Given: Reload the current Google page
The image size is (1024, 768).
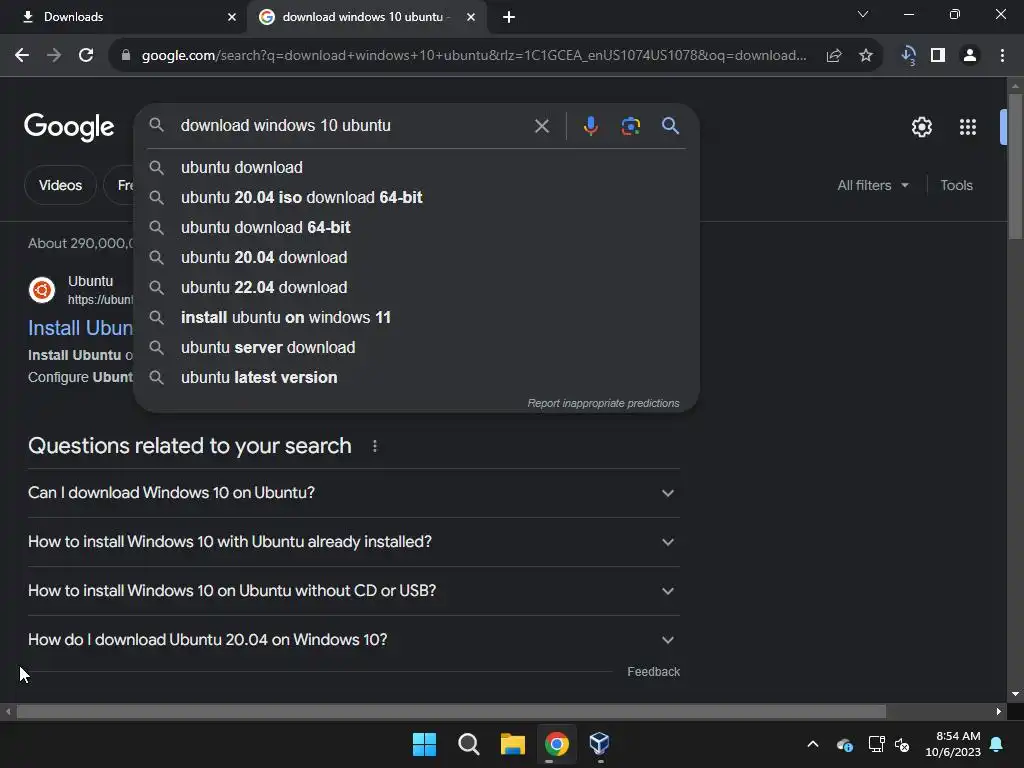Looking at the screenshot, I should [x=86, y=56].
